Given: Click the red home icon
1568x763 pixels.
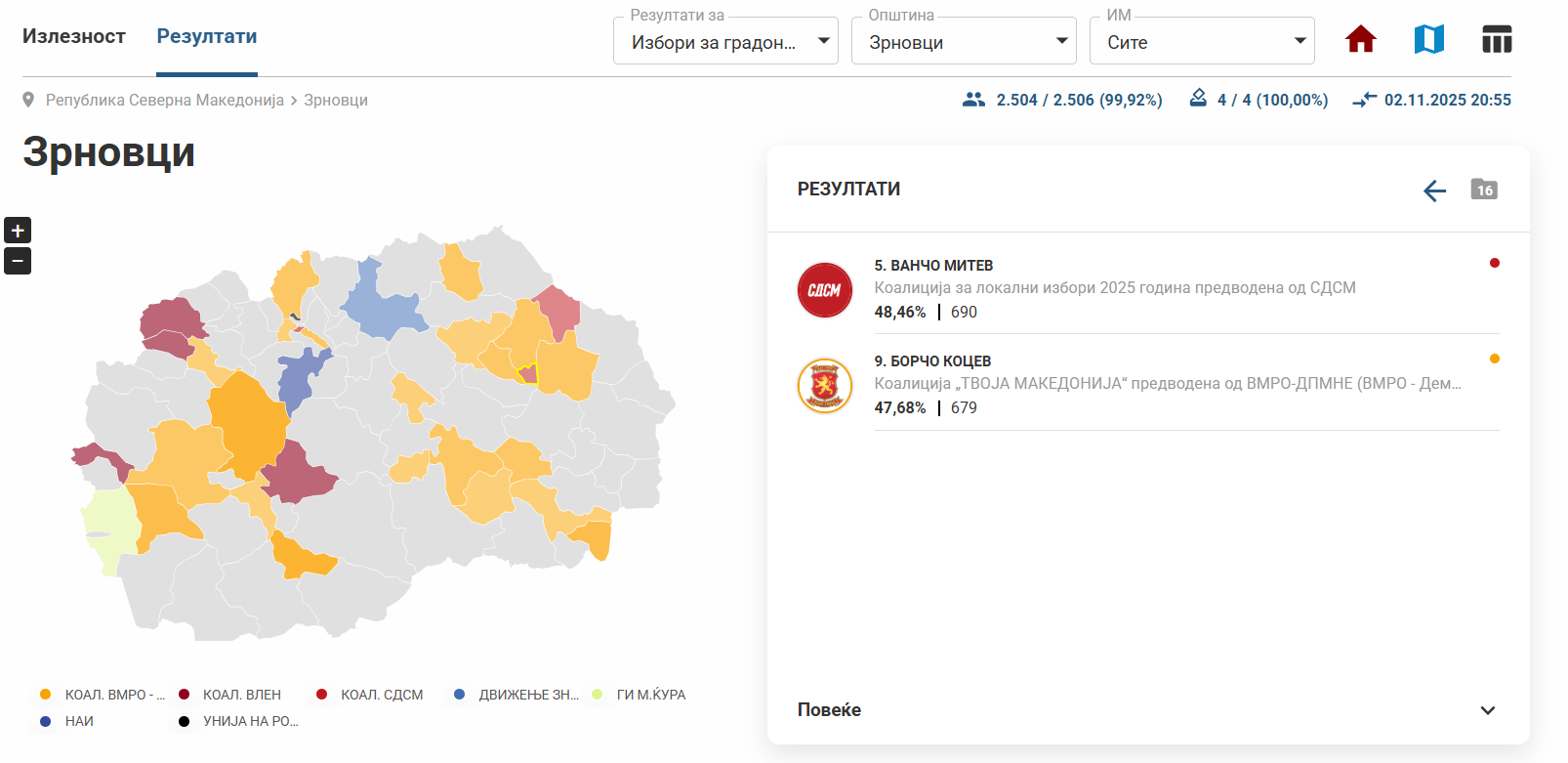Looking at the screenshot, I should point(1360,40).
